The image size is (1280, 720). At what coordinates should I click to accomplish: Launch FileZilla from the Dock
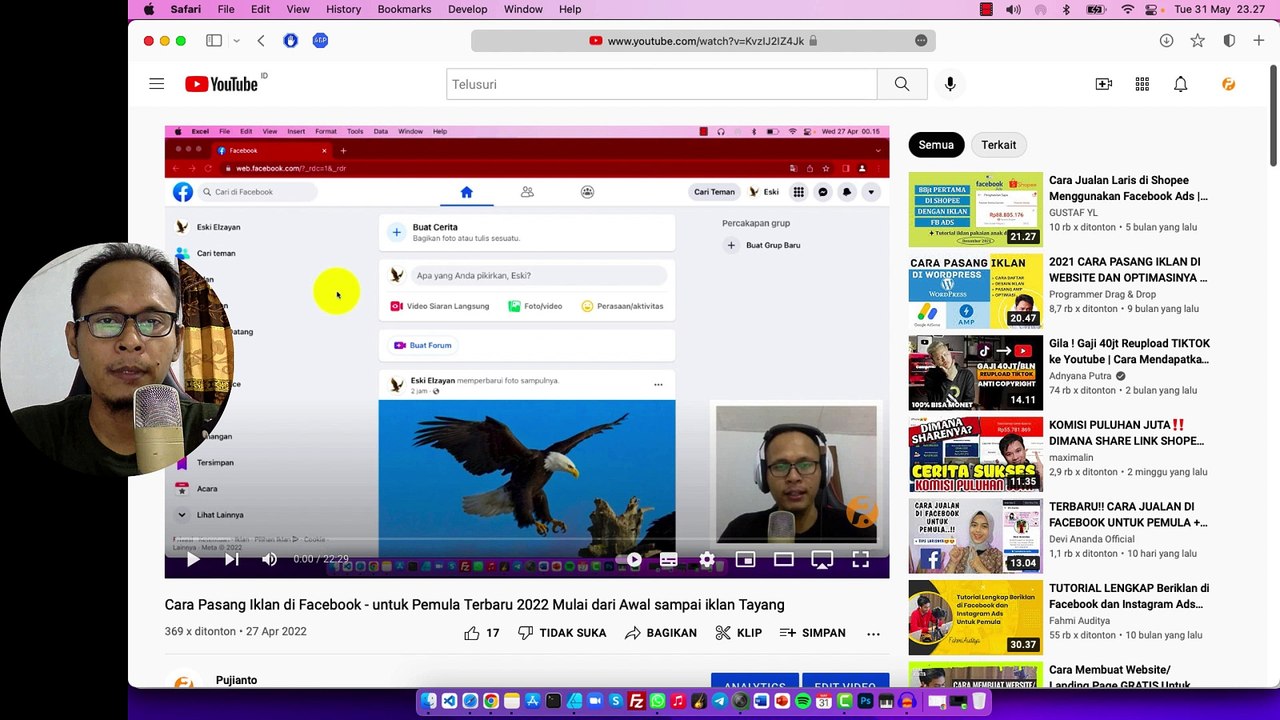(636, 702)
